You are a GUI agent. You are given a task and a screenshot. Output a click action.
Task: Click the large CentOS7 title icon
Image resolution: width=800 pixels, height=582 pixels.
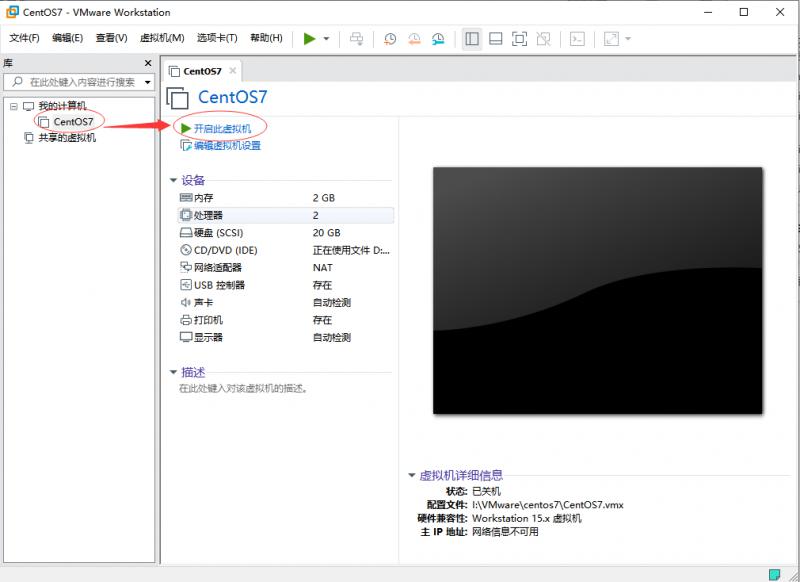pyautogui.click(x=178, y=97)
